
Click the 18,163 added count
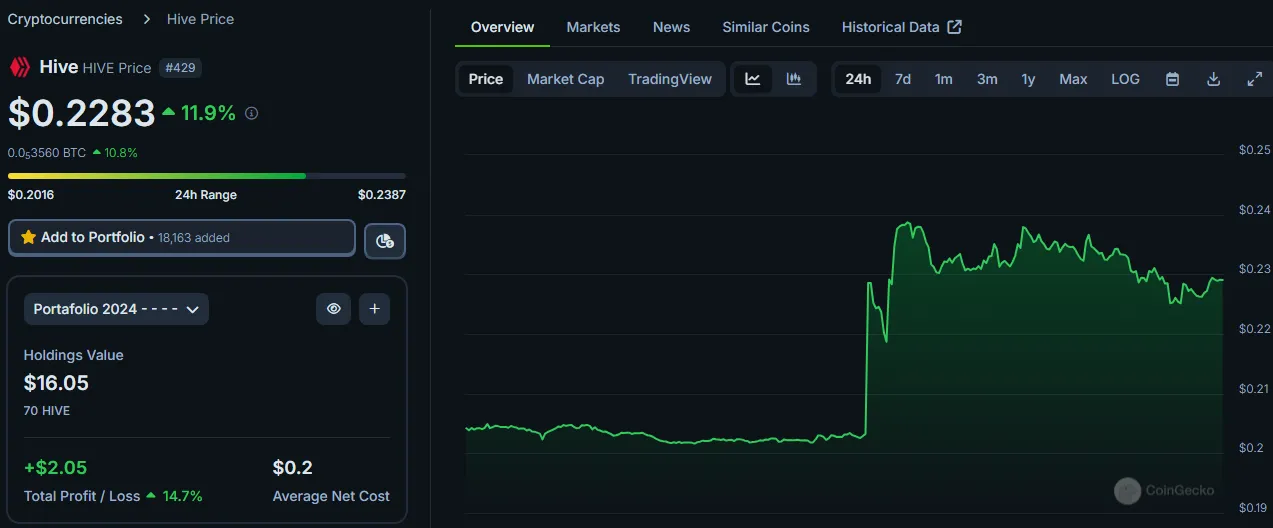point(194,238)
